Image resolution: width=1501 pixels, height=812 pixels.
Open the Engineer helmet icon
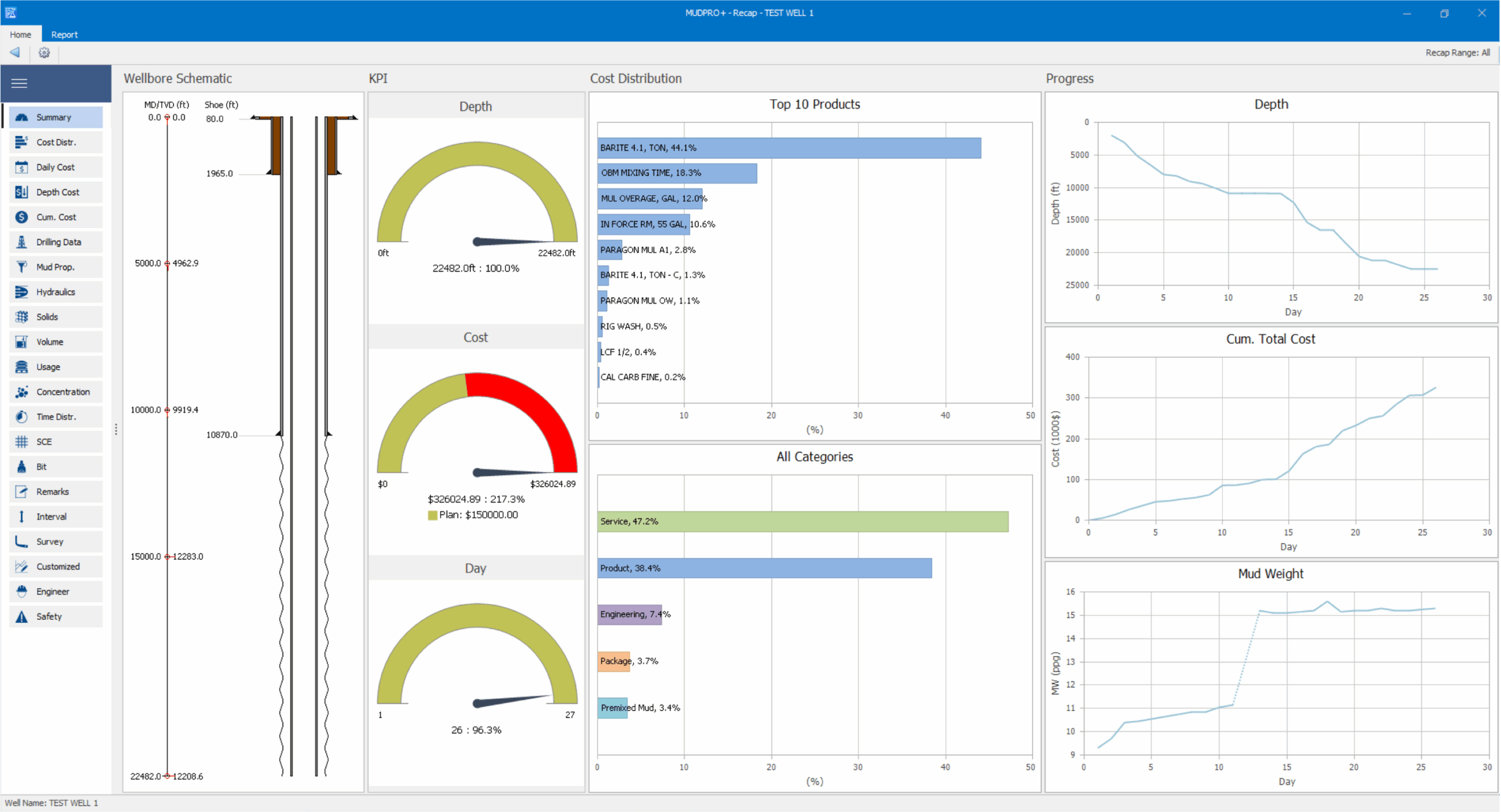pos(22,592)
